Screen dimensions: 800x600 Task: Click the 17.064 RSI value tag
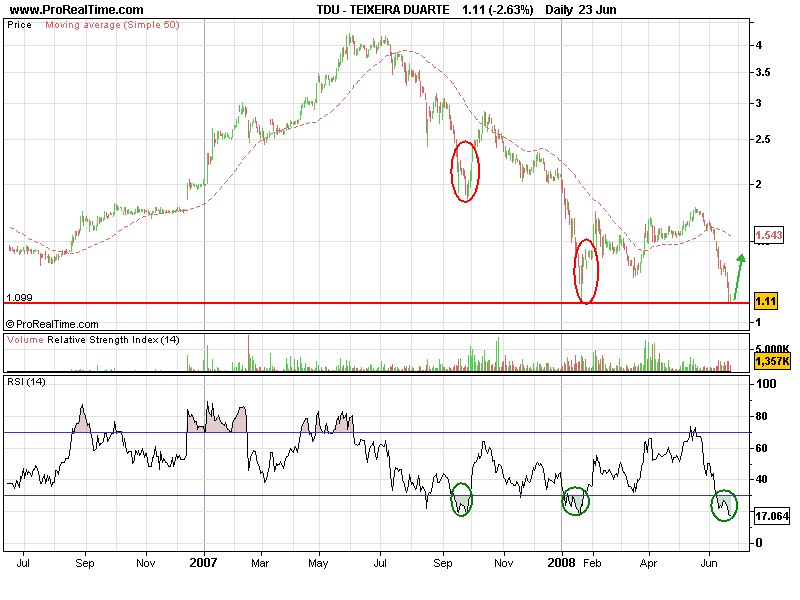tap(772, 516)
